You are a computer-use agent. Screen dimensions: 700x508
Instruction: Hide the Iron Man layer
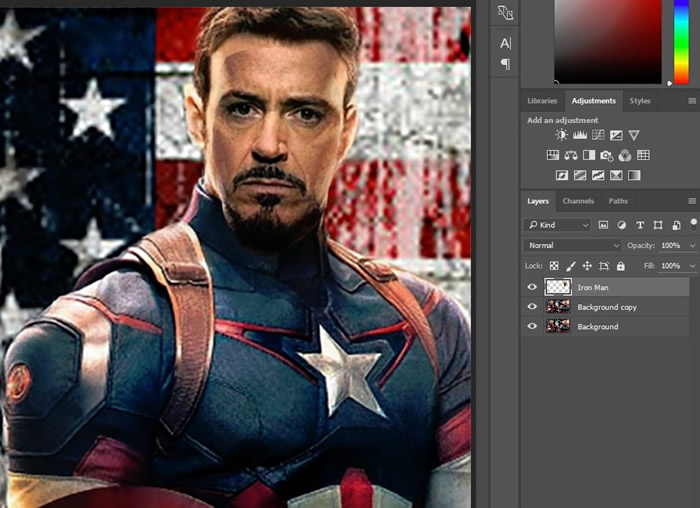click(x=532, y=287)
